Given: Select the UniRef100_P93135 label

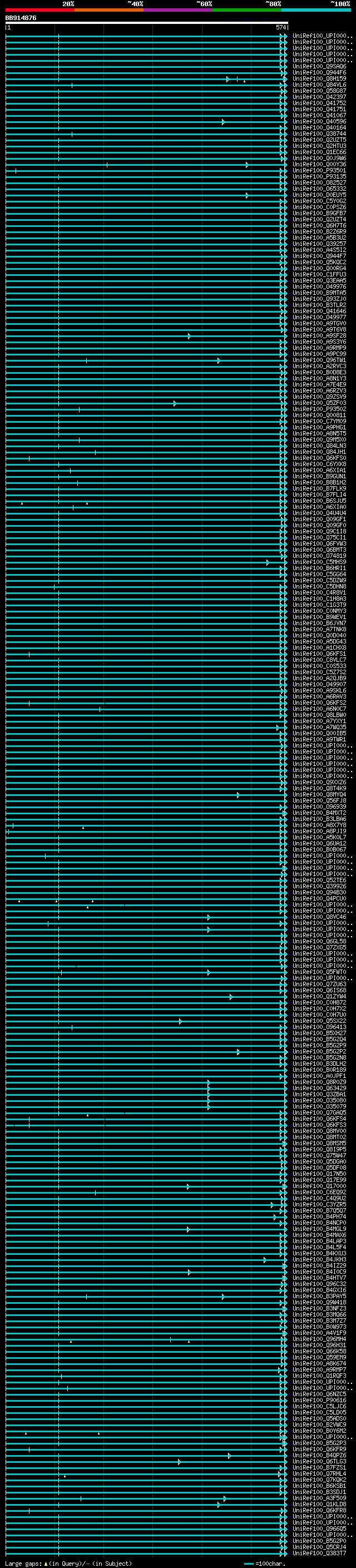Looking at the screenshot, I should coord(319,177).
